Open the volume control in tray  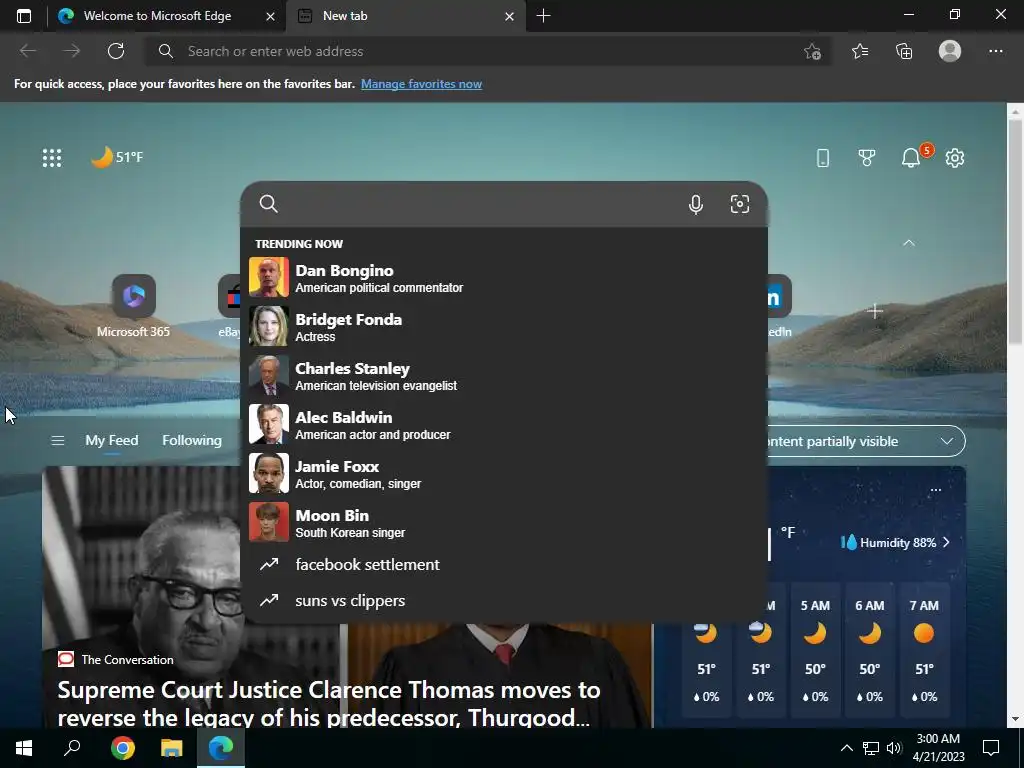pyautogui.click(x=894, y=748)
